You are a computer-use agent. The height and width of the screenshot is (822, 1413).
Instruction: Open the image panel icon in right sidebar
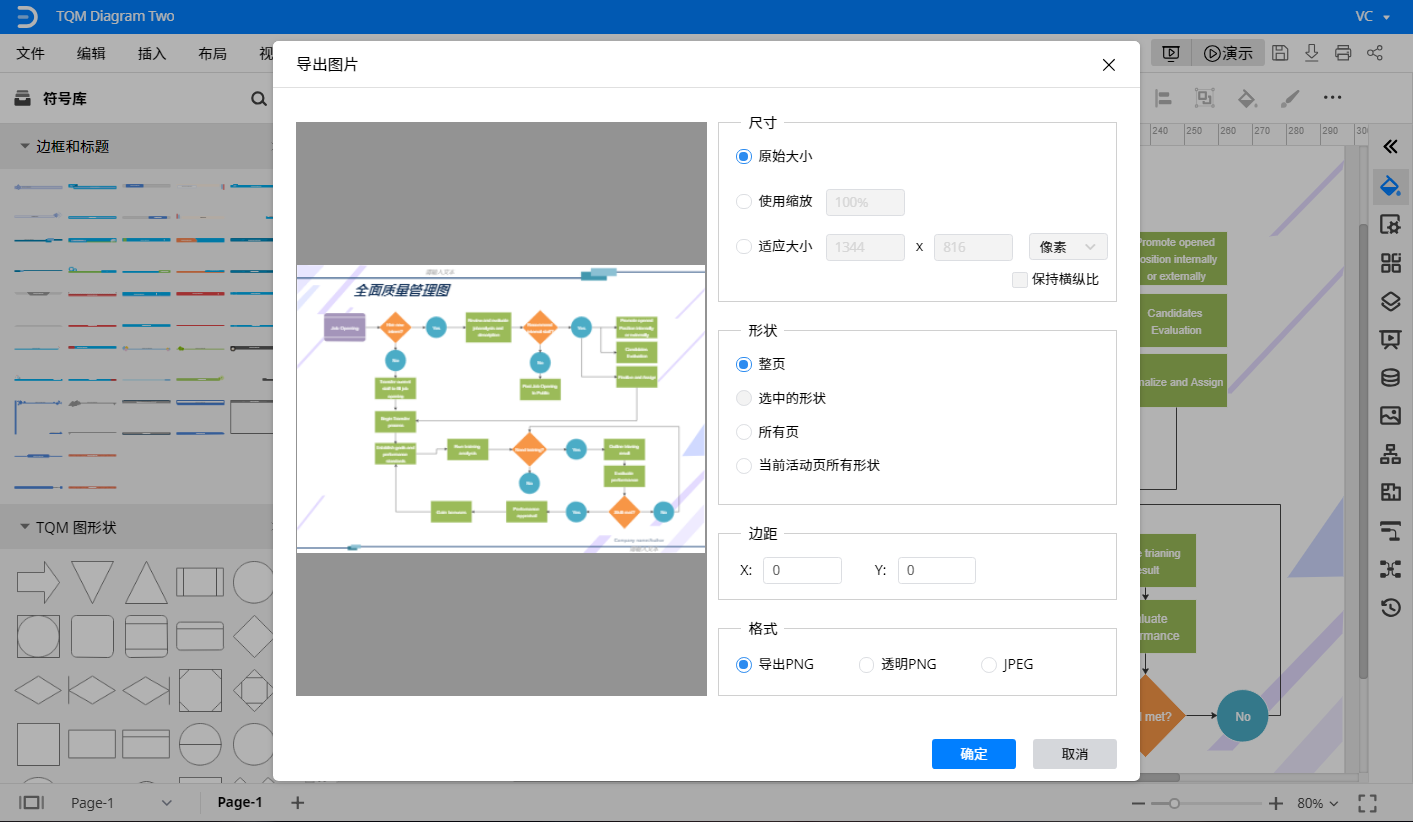[1389, 415]
